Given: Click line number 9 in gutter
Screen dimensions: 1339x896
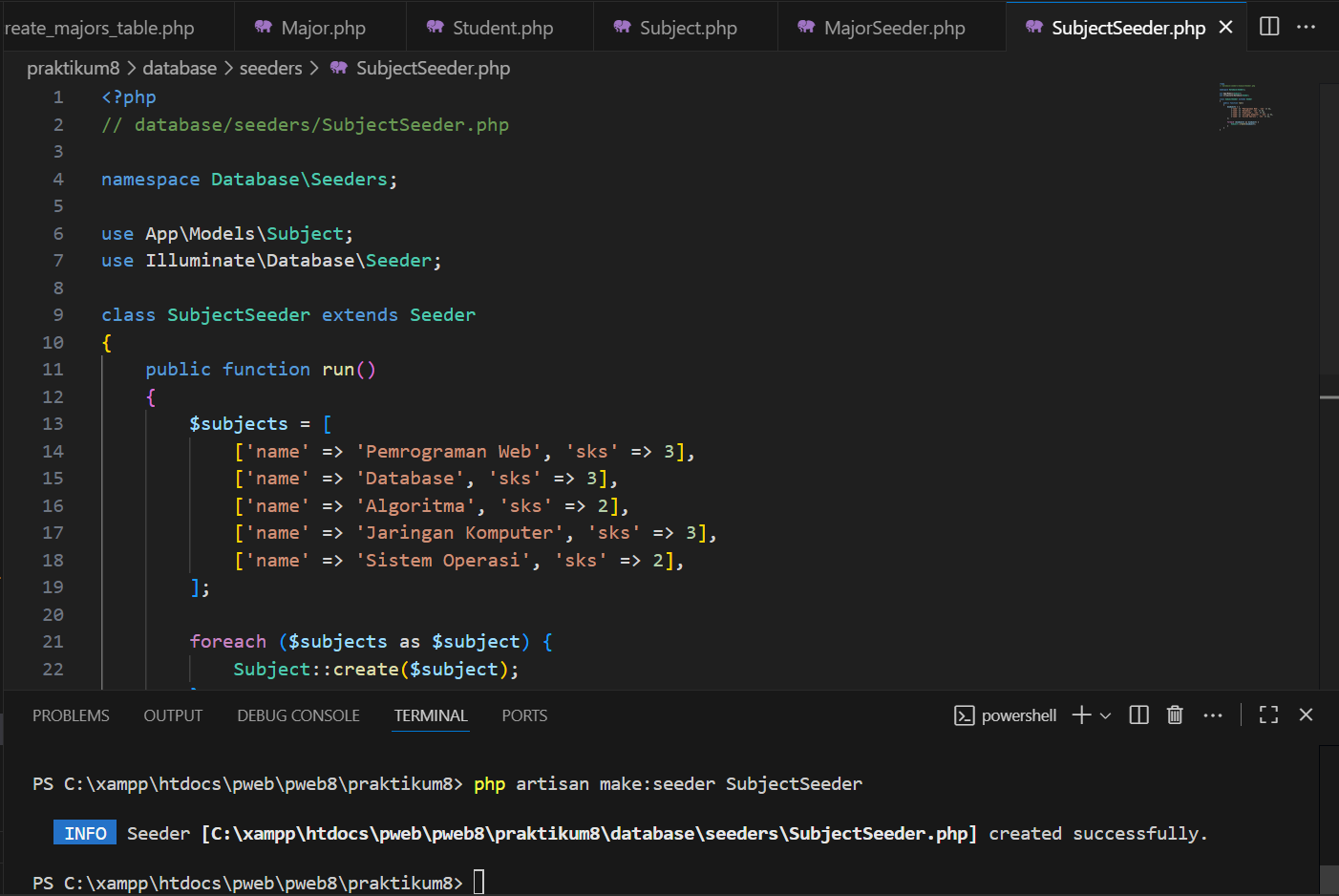Looking at the screenshot, I should pos(58,315).
